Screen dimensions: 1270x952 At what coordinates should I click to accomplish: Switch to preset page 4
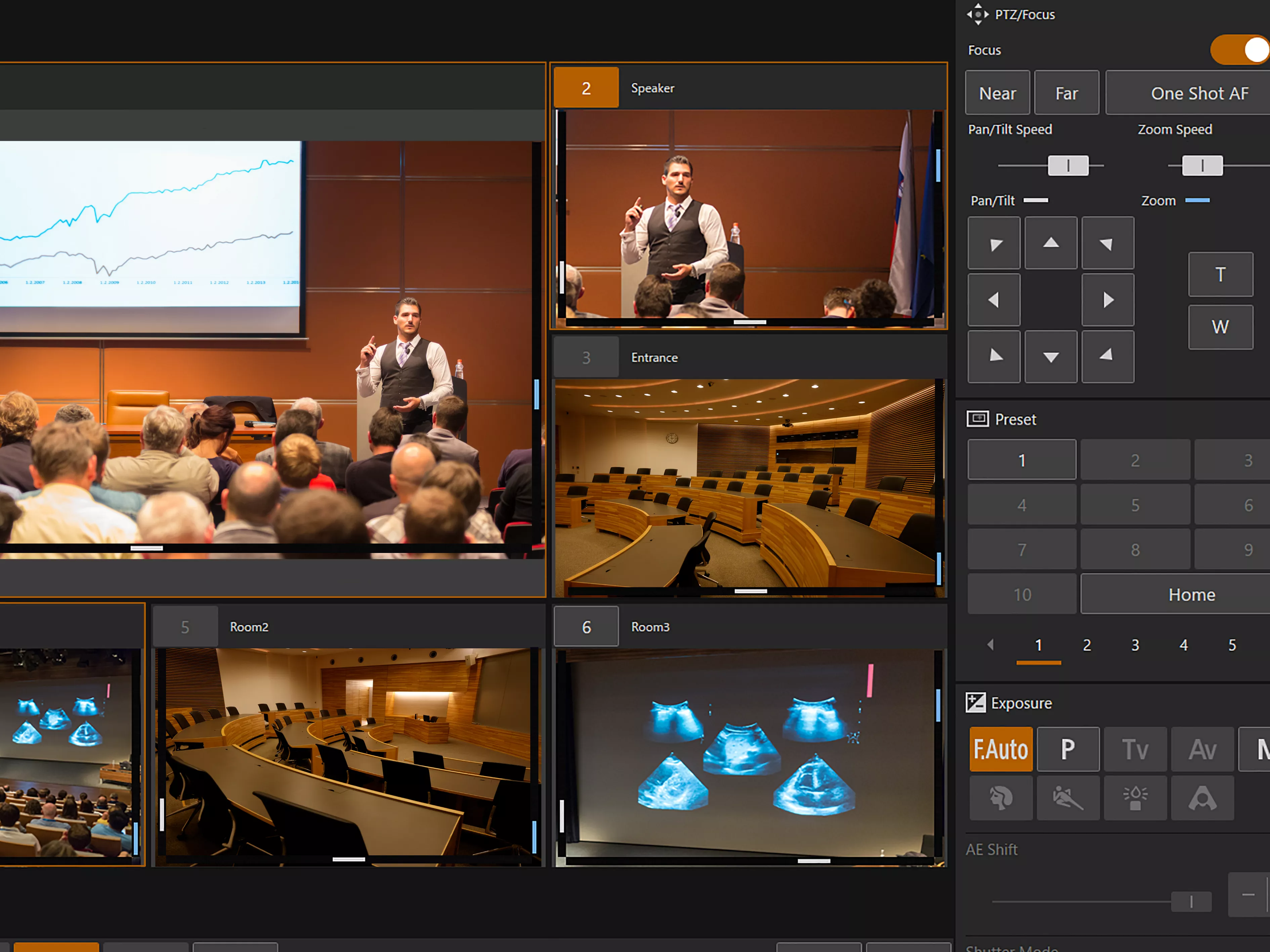pos(1183,645)
